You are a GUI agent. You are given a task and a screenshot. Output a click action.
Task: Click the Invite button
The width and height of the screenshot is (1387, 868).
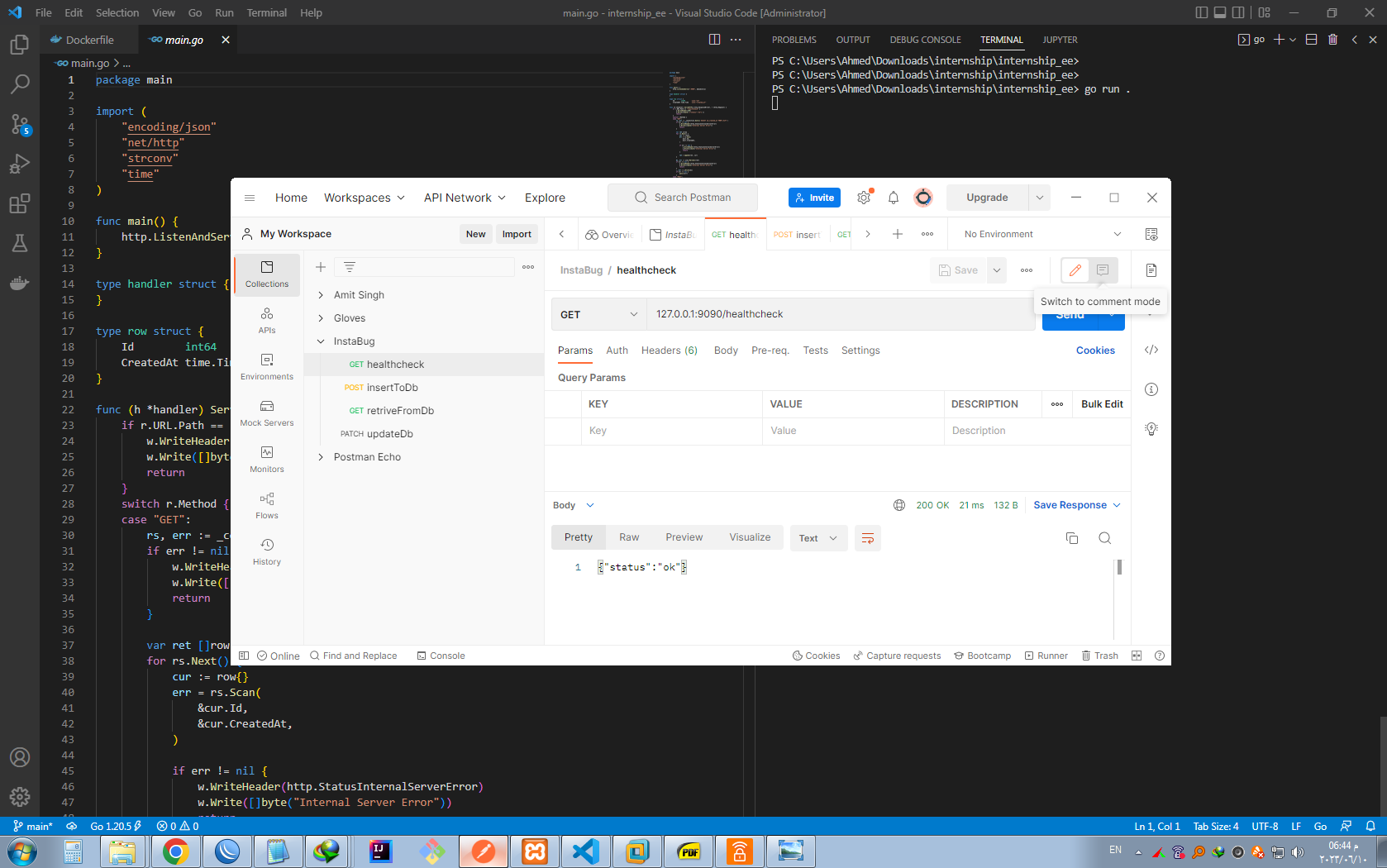click(x=814, y=198)
